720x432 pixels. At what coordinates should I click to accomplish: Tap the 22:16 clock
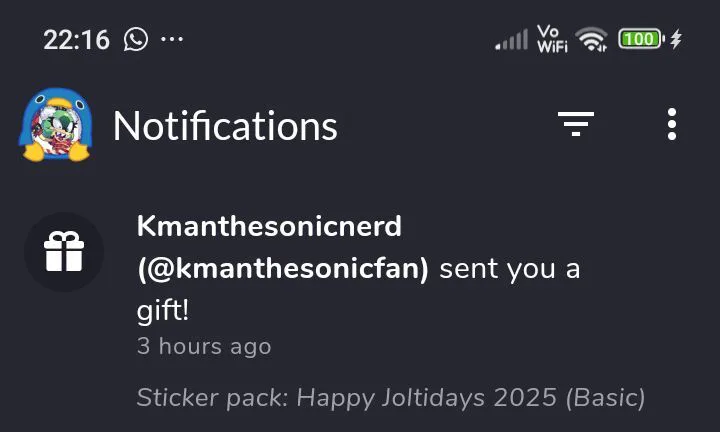(75, 40)
